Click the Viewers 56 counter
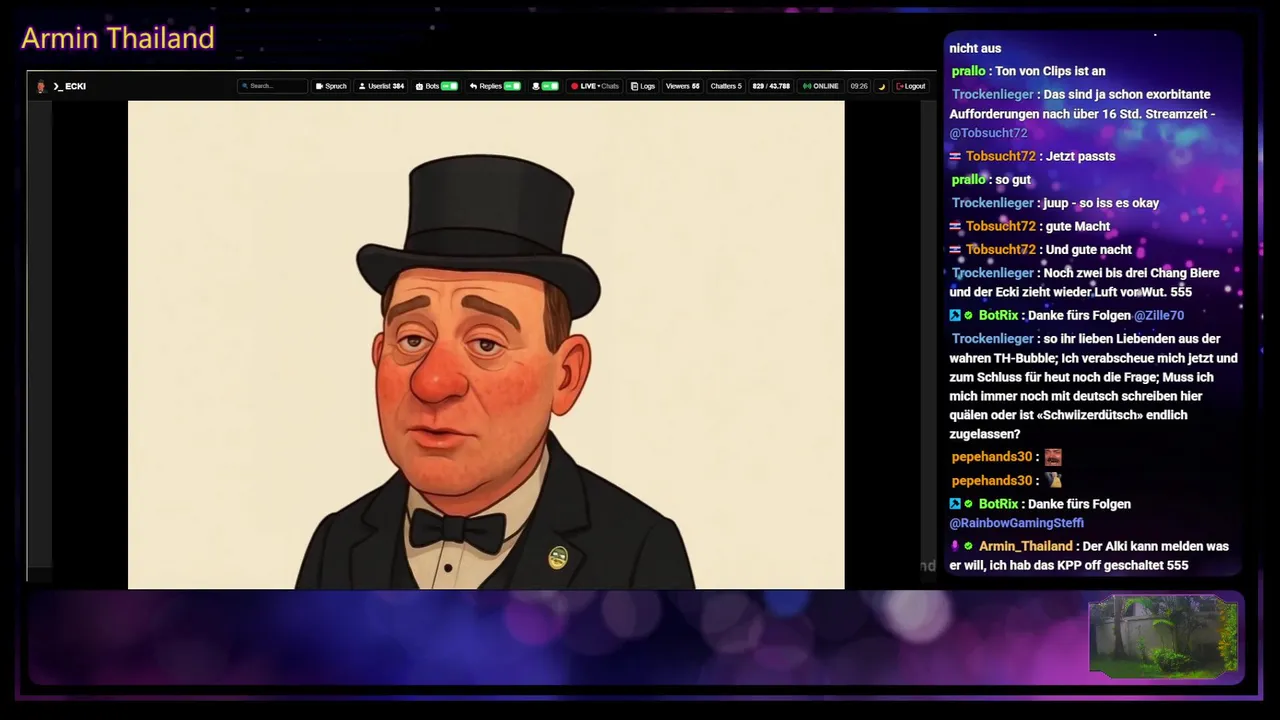Viewport: 1280px width, 720px height. tap(682, 86)
